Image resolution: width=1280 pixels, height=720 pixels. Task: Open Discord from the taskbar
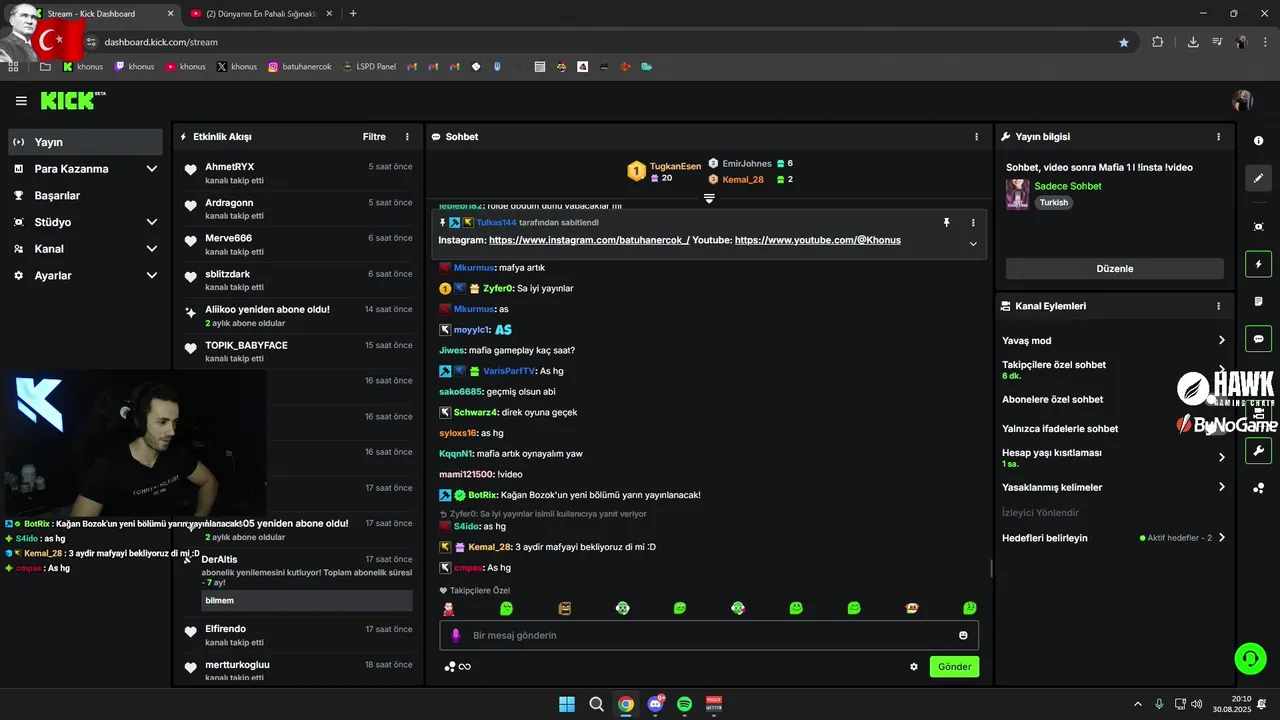coord(655,704)
